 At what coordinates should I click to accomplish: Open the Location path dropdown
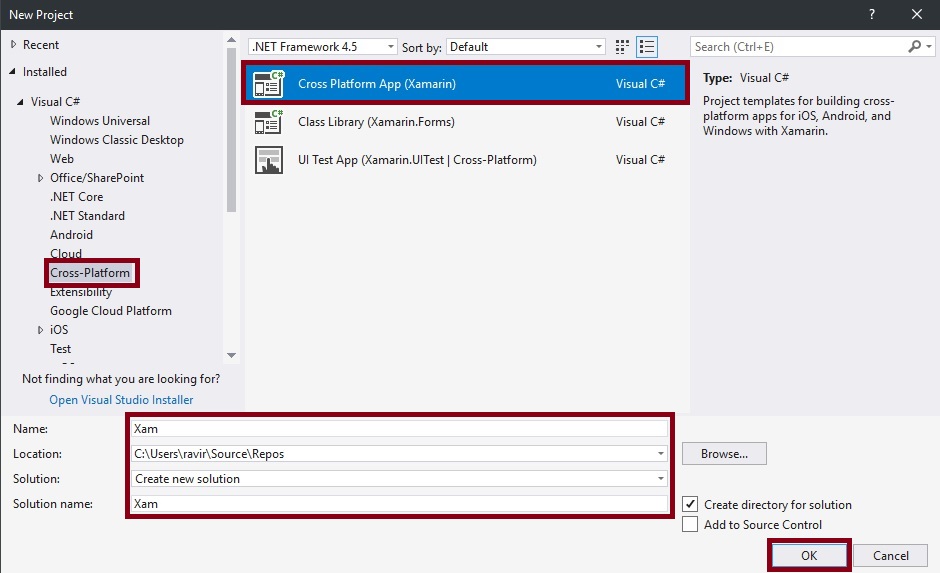tap(661, 454)
